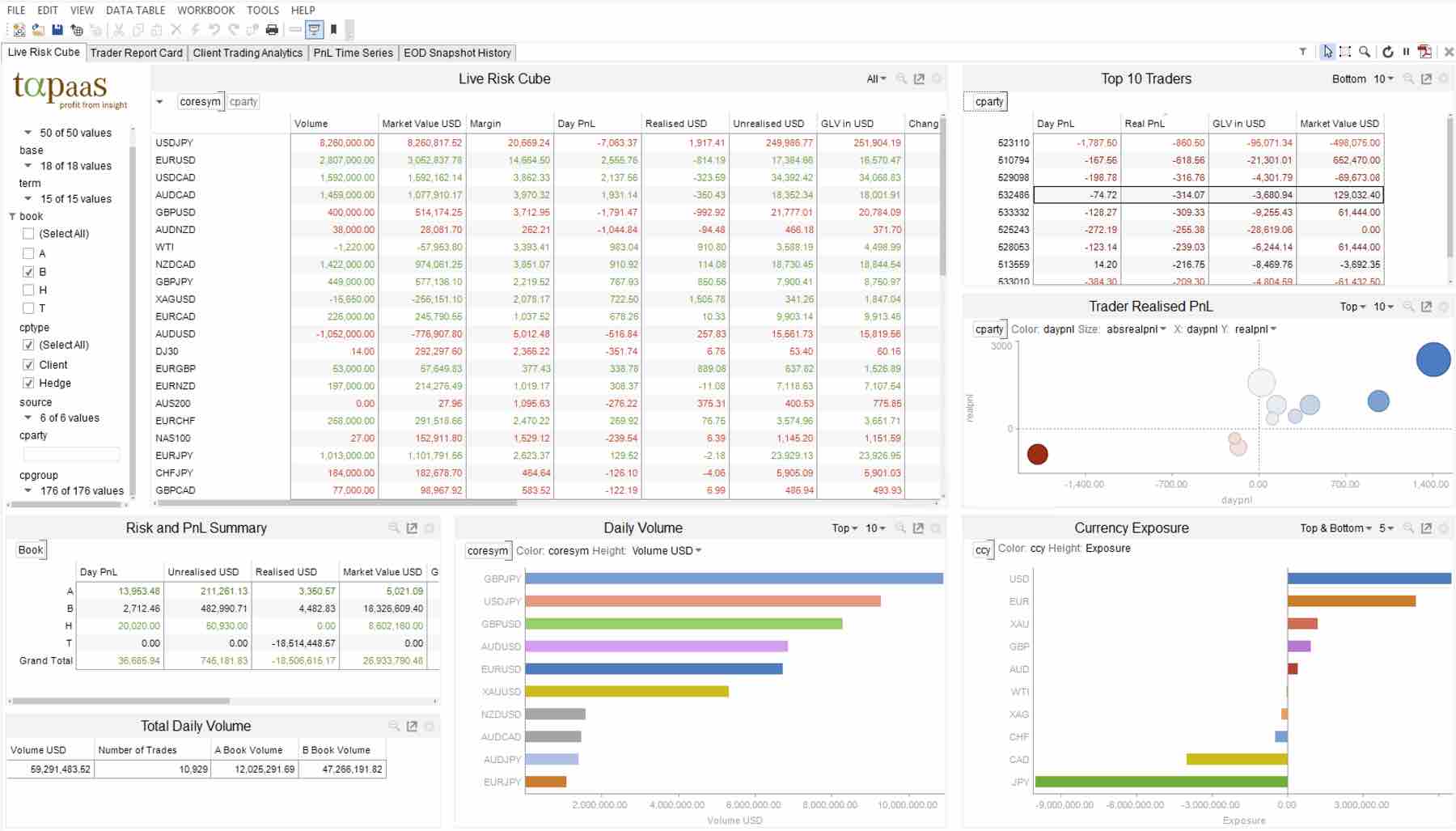Click the print icon in the toolbar
The width and height of the screenshot is (1456, 831).
[272, 30]
